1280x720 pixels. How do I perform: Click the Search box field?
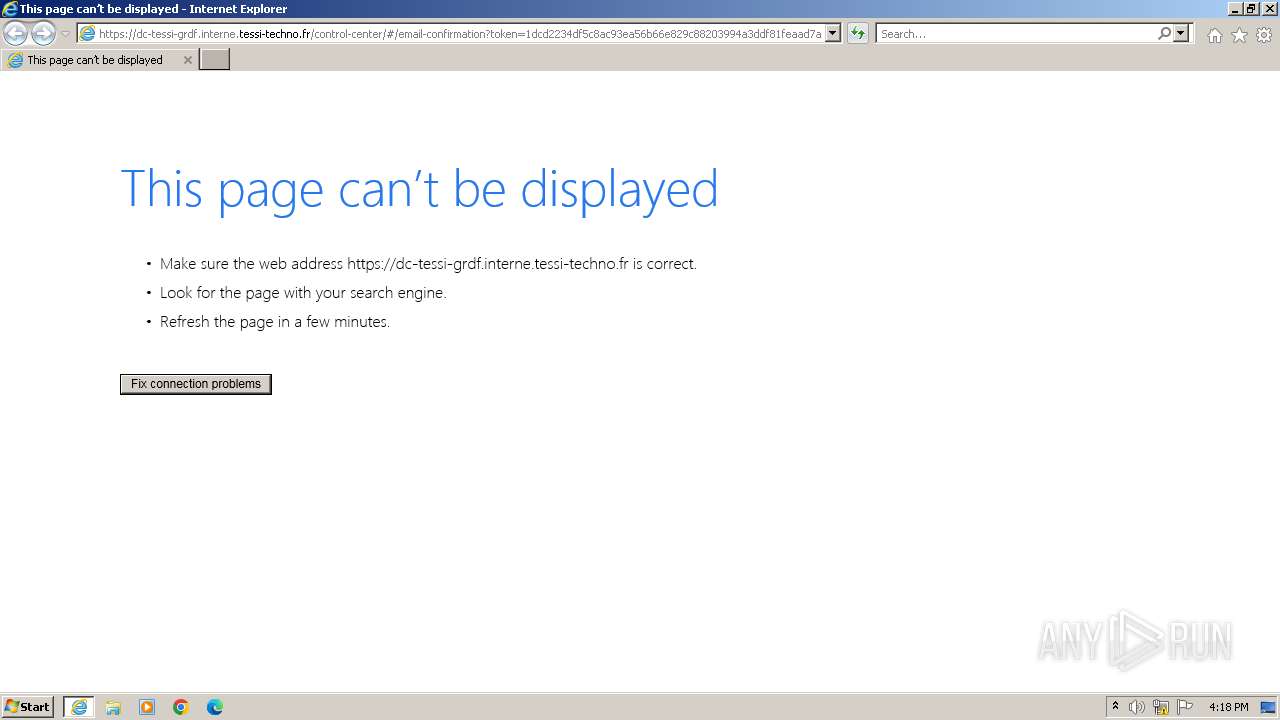coord(1017,33)
